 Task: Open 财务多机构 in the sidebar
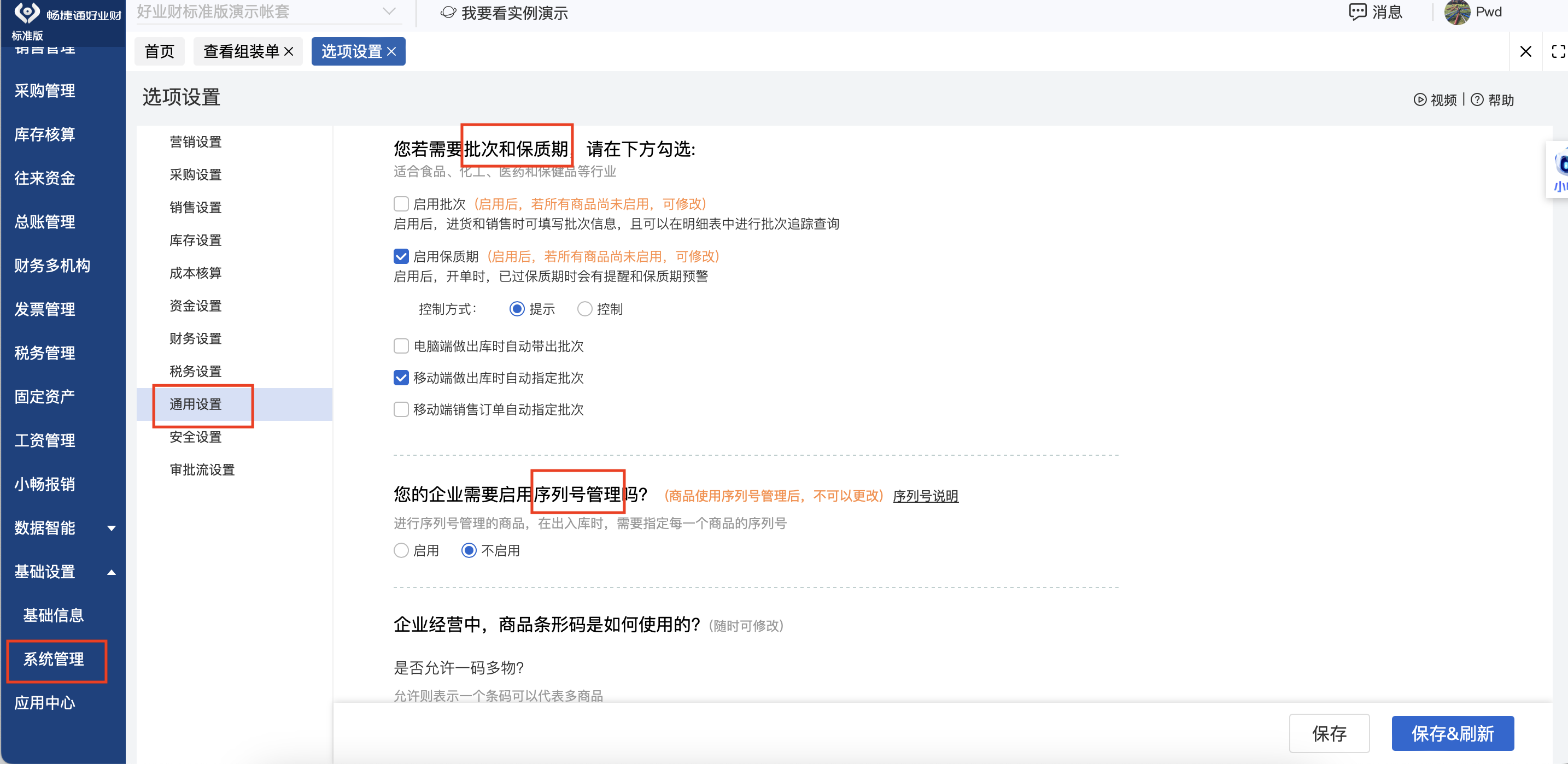[52, 265]
